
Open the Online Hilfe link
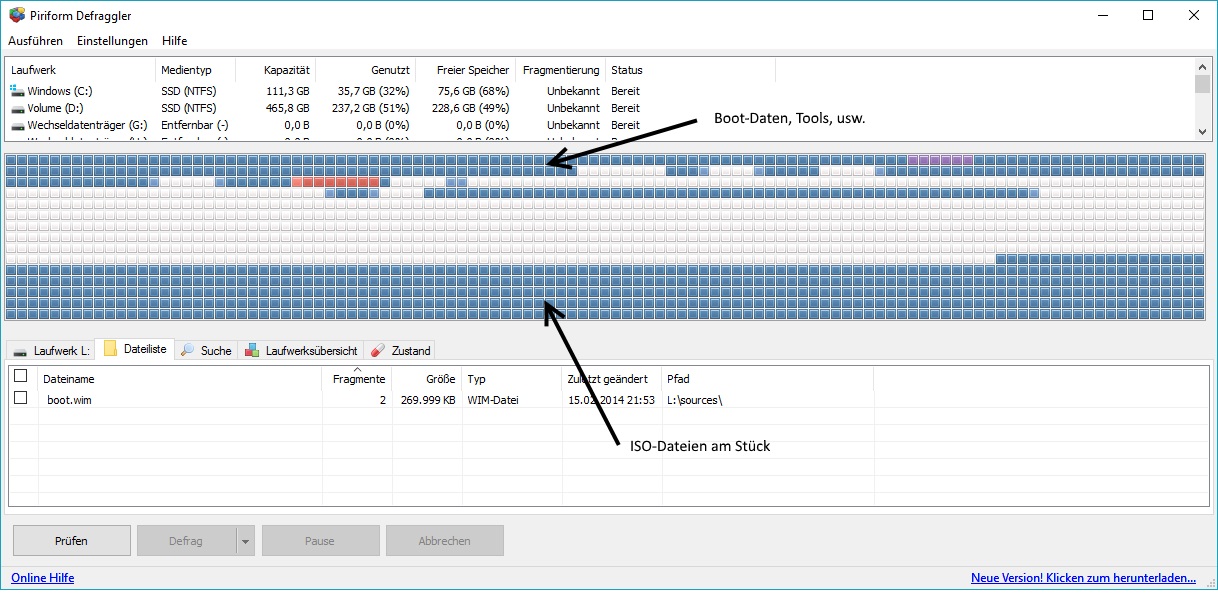pos(42,578)
